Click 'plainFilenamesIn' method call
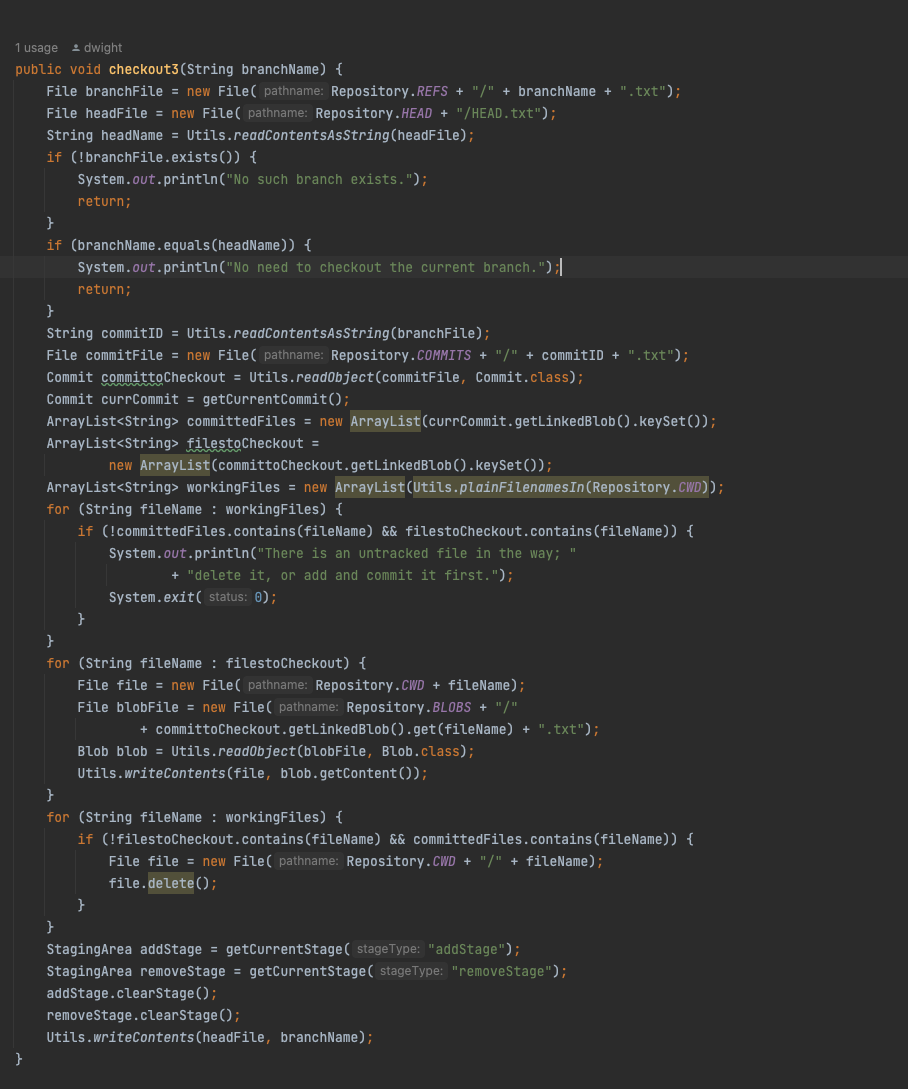Image resolution: width=908 pixels, height=1089 pixels. pyautogui.click(x=522, y=488)
